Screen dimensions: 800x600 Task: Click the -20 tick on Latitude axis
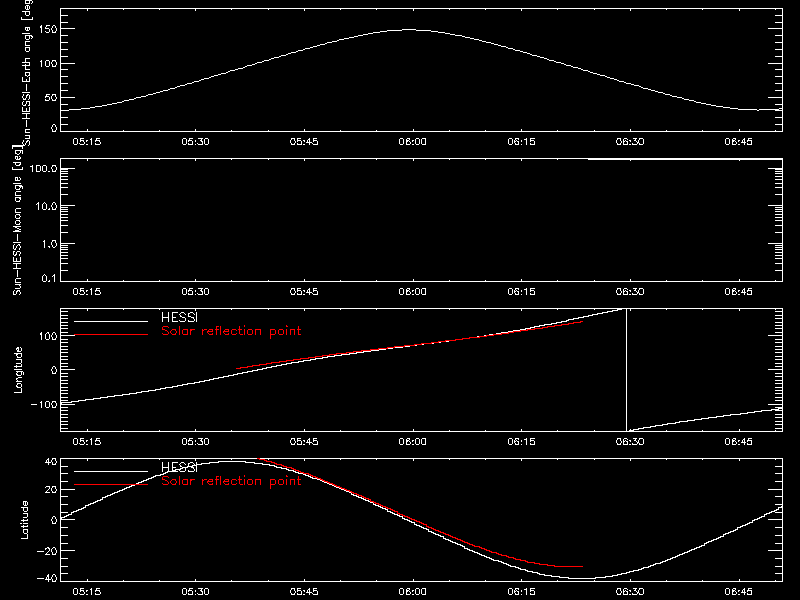point(47,551)
